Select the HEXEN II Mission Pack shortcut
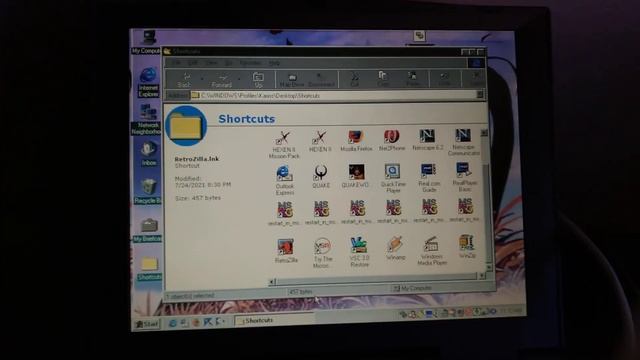Image resolution: width=640 pixels, height=360 pixels. (284, 144)
